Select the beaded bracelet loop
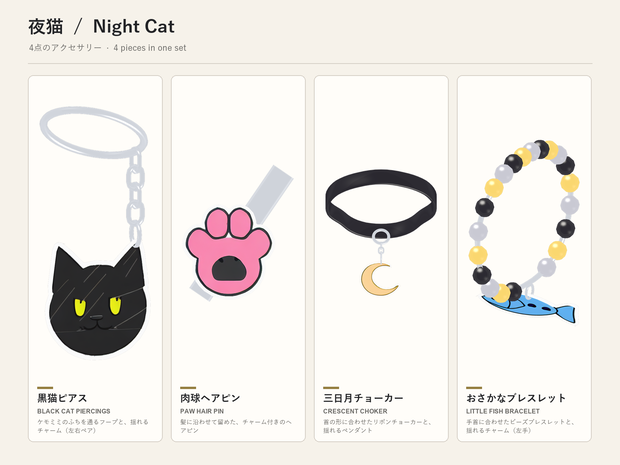This screenshot has height=465, width=620. (524, 220)
